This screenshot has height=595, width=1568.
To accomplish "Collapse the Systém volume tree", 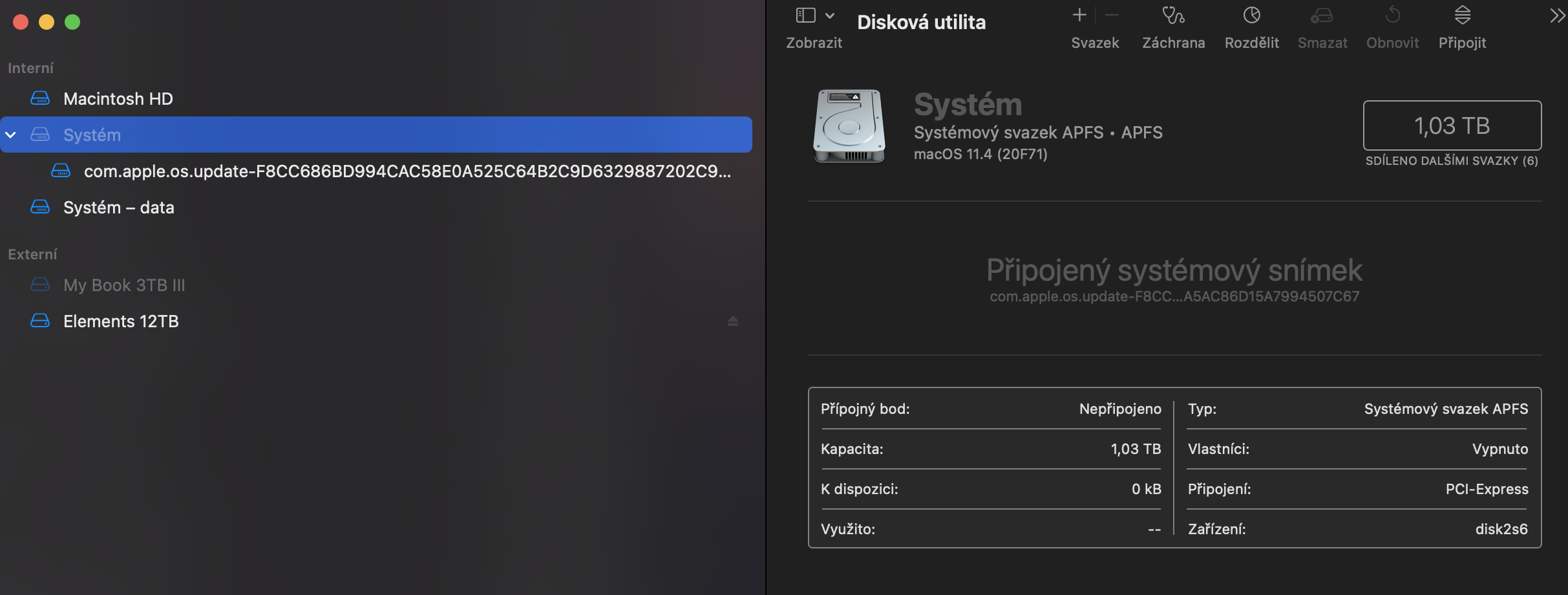I will pos(11,135).
